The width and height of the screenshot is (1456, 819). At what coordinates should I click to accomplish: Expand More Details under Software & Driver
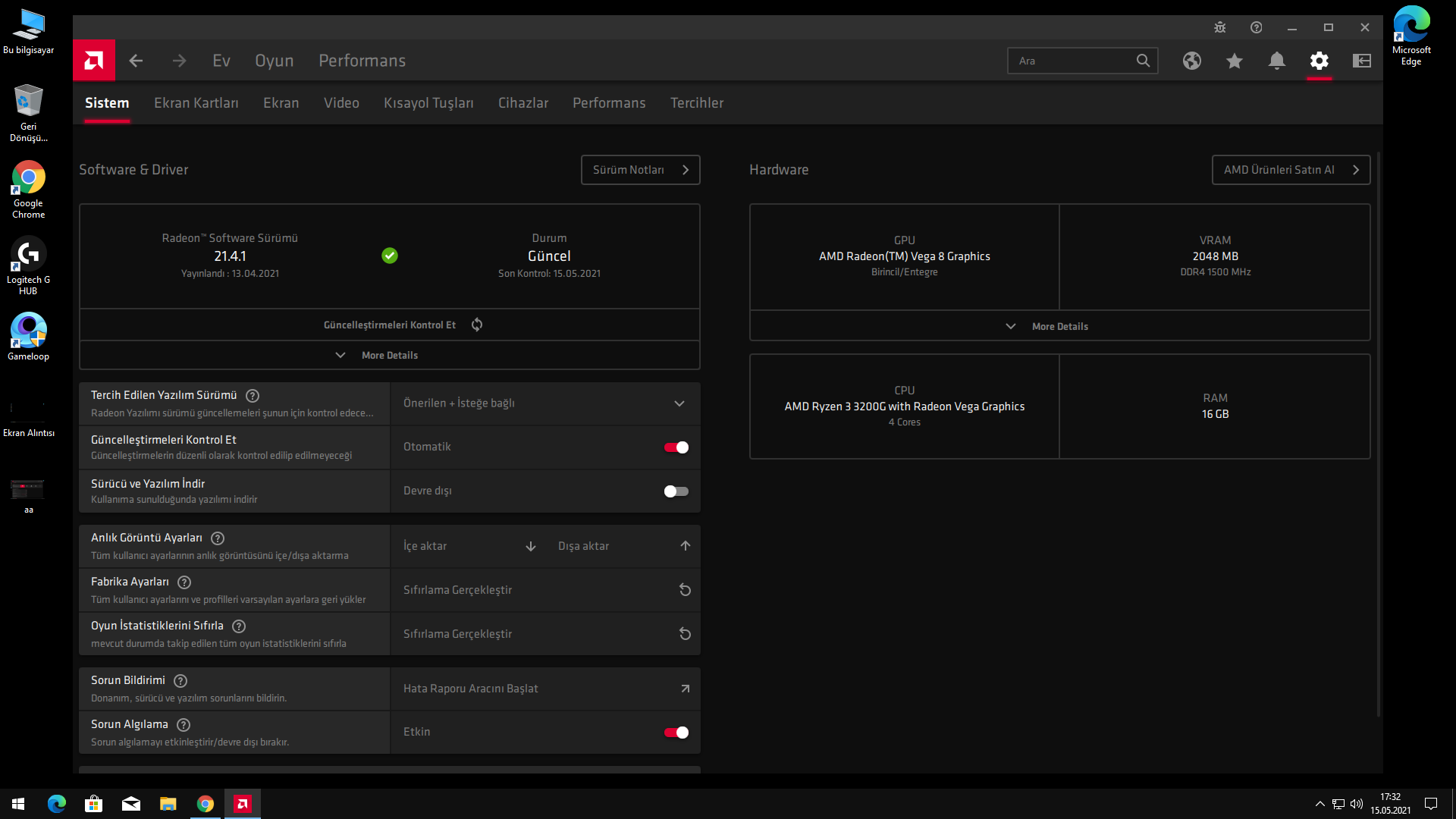click(x=389, y=356)
